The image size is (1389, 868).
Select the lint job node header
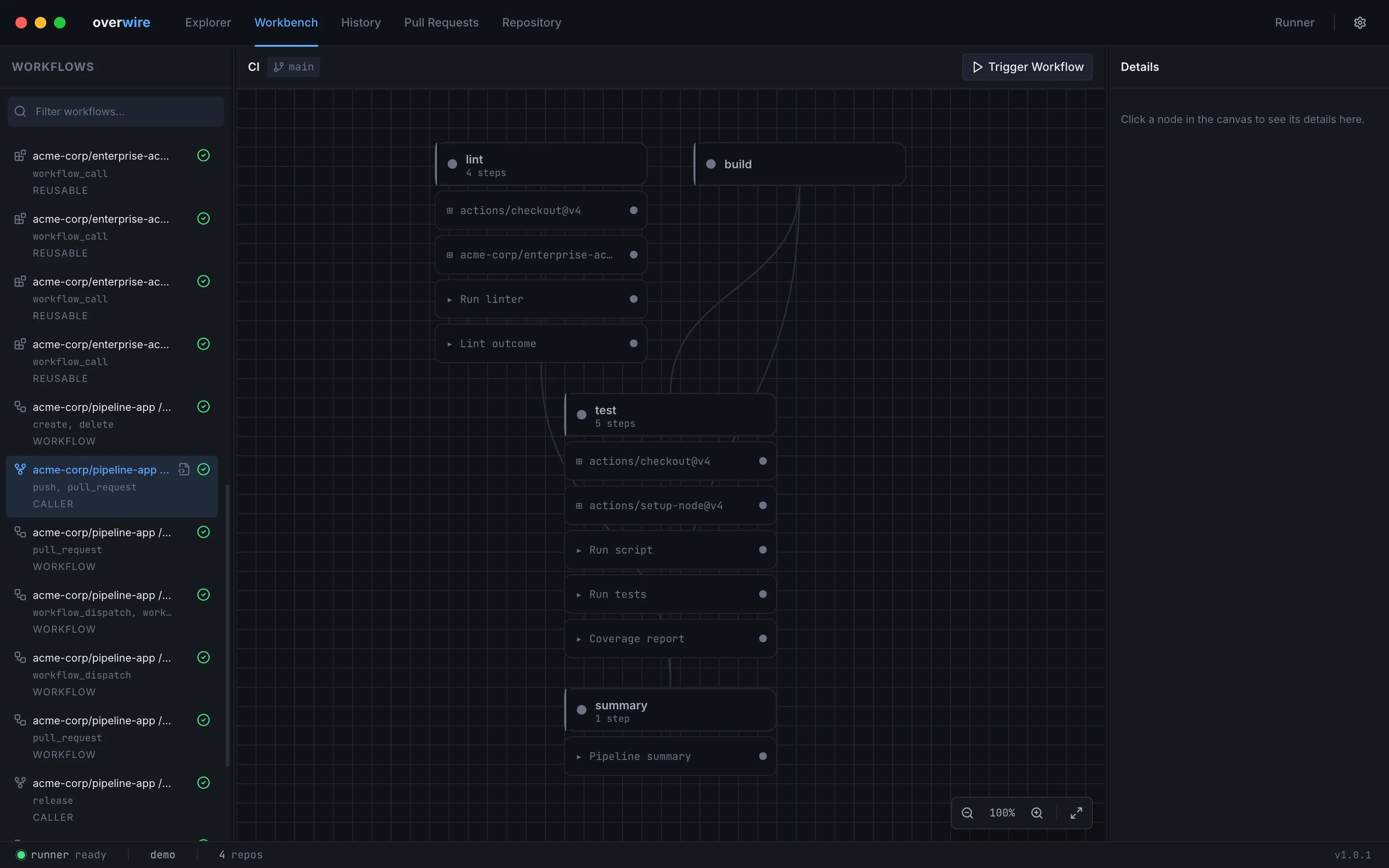pyautogui.click(x=541, y=164)
